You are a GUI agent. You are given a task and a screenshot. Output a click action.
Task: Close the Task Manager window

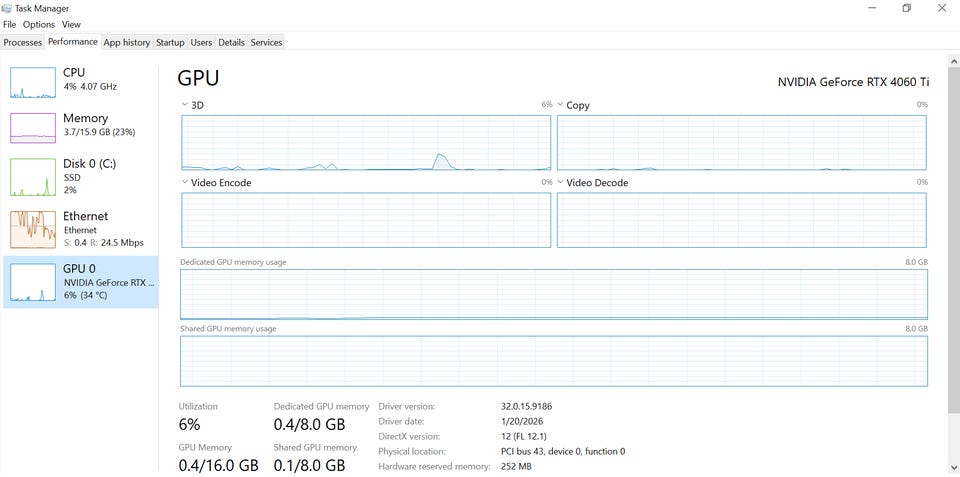942,8
